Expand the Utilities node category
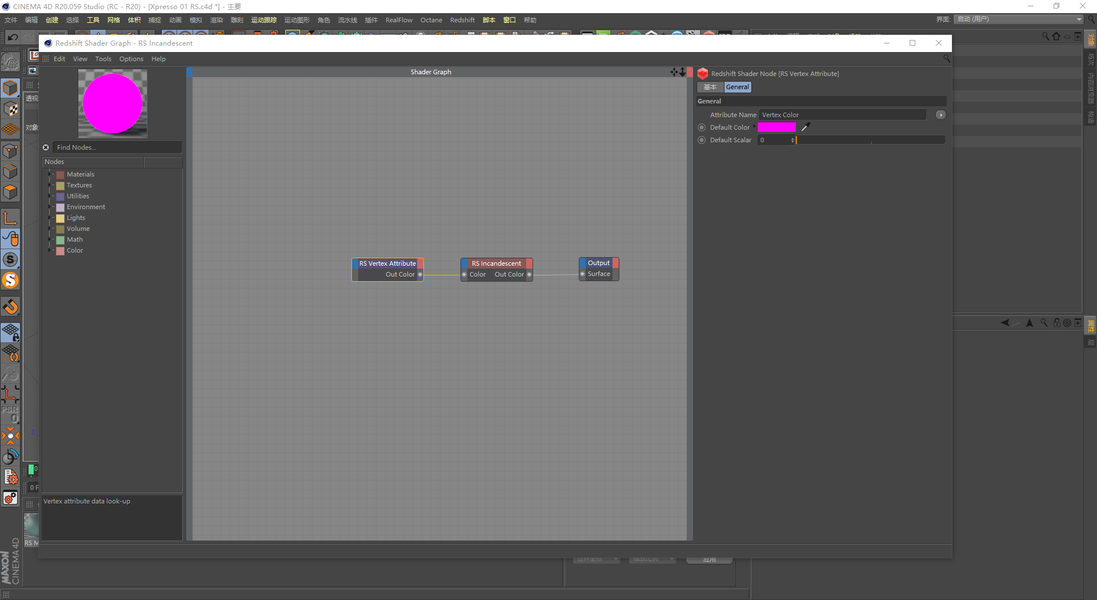1097x600 pixels. pos(50,196)
